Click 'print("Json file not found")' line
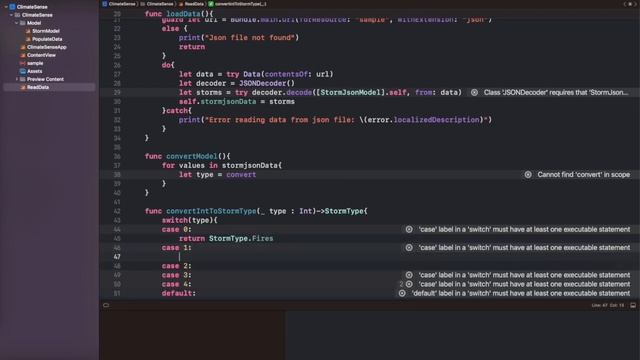Viewport: 640px width, 360px height. [x=238, y=38]
